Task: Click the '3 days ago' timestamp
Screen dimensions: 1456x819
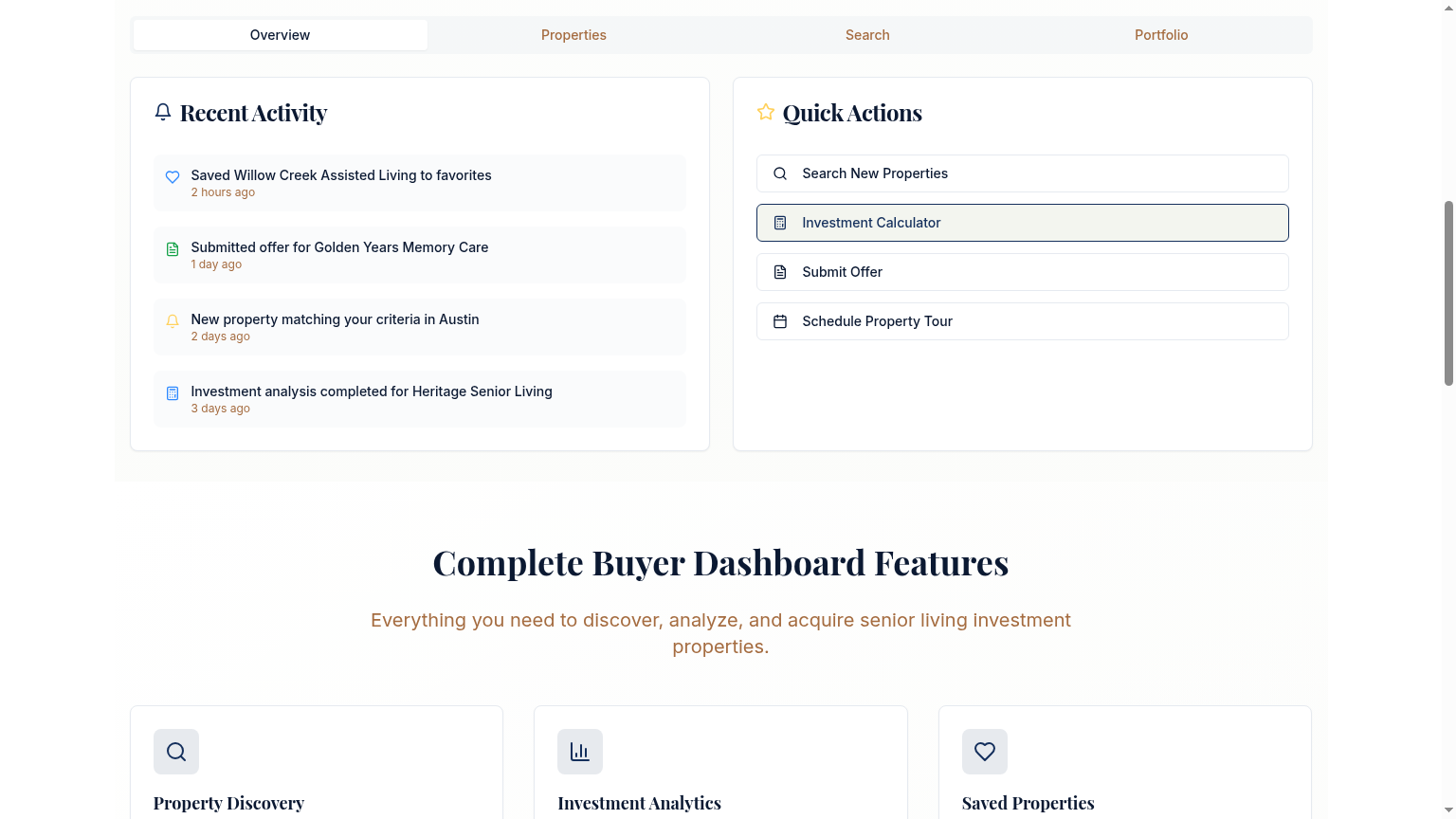Action: coord(220,409)
